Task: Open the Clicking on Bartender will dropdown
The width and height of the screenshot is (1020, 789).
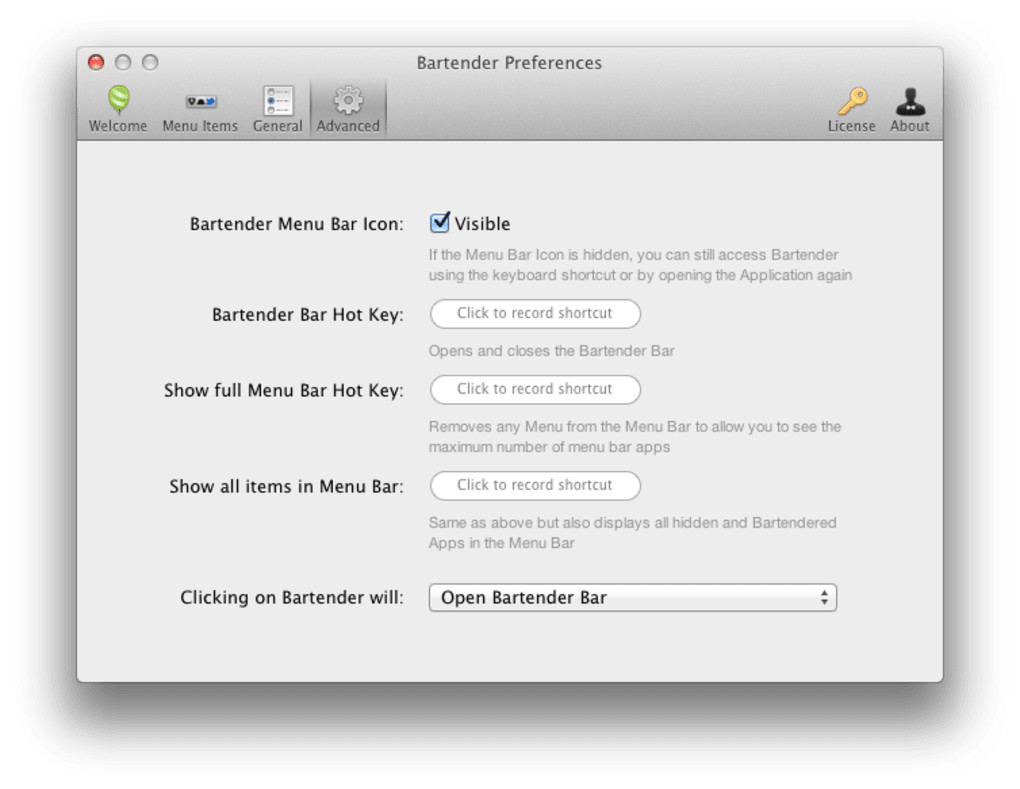Action: pos(632,597)
